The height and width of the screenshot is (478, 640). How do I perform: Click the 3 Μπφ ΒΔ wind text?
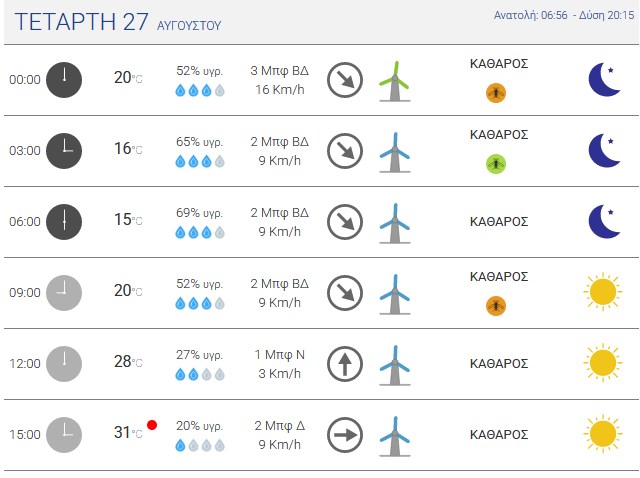(280, 71)
